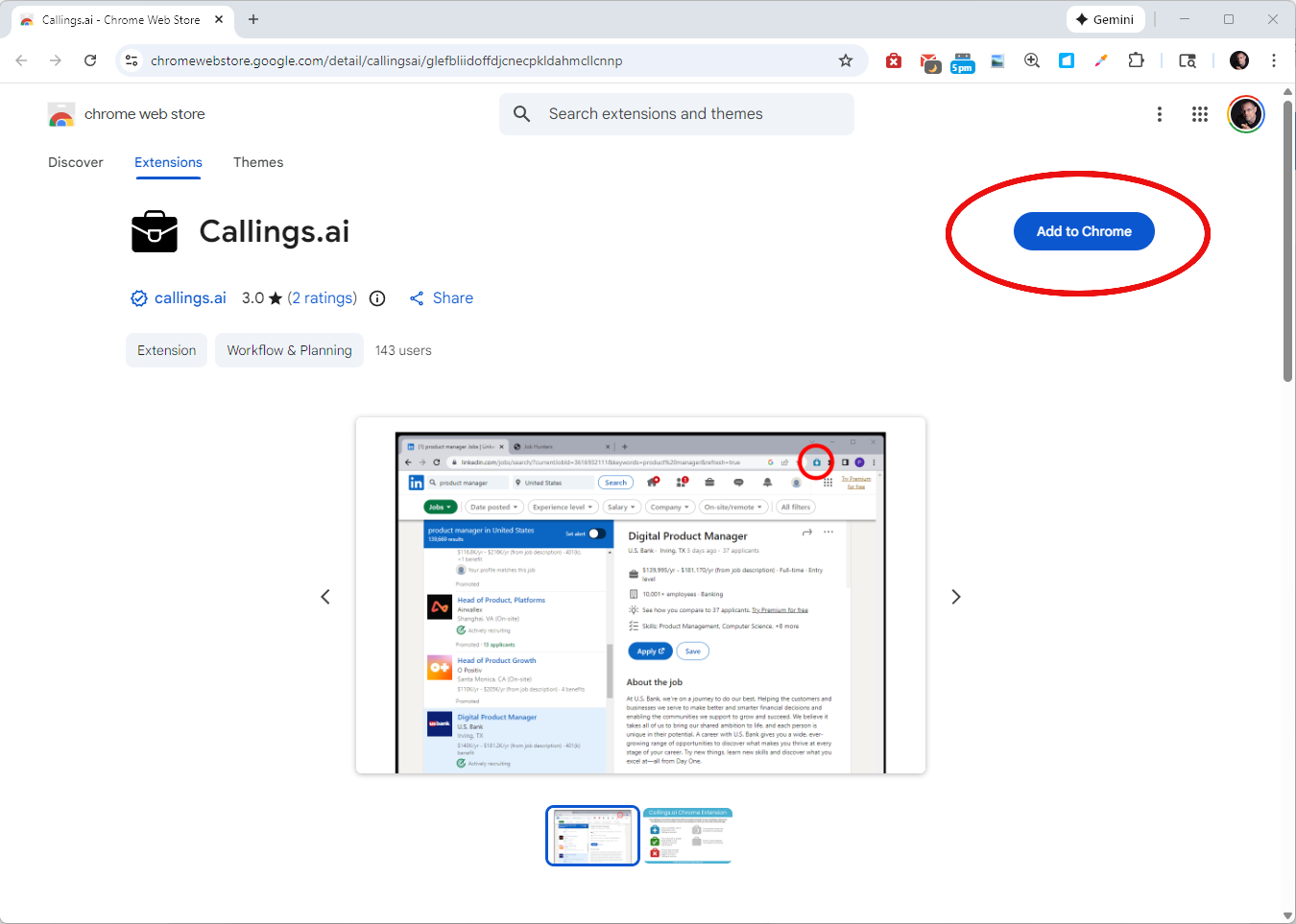1296x924 pixels.
Task: Bookmark this page with the star icon
Action: (846, 60)
